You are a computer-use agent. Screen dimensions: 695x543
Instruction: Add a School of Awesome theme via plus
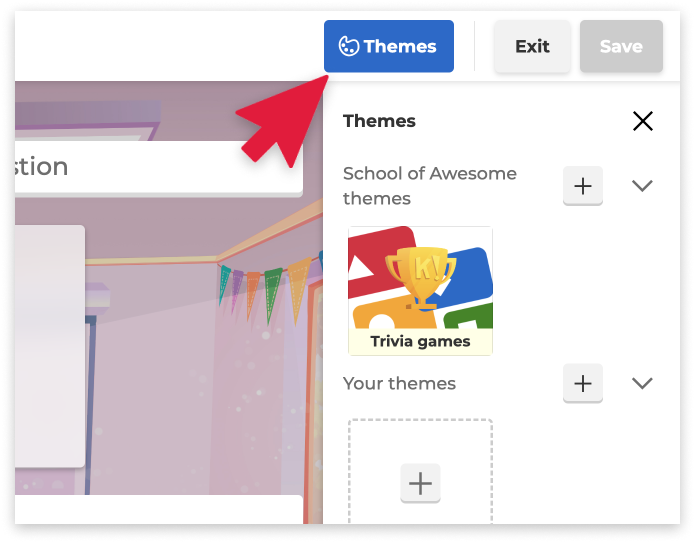coord(583,185)
